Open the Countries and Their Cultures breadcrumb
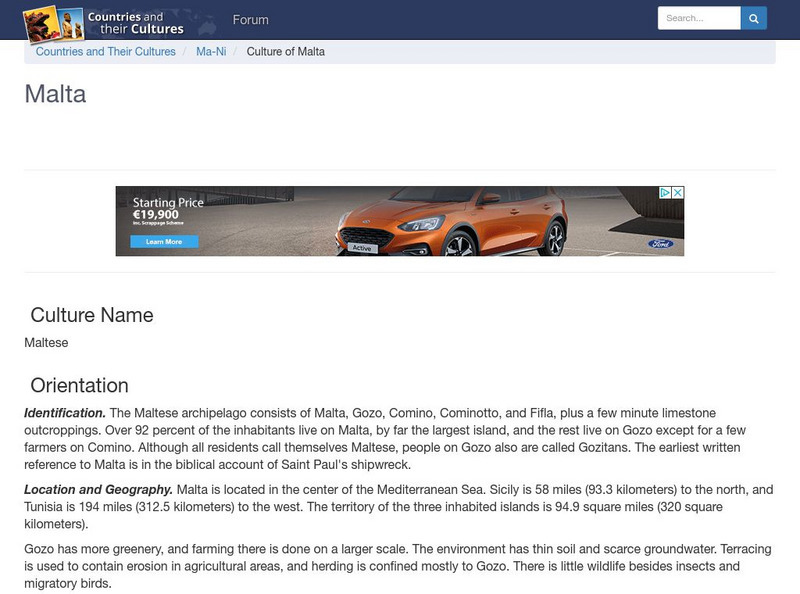Image resolution: width=800 pixels, height=594 pixels. [106, 52]
